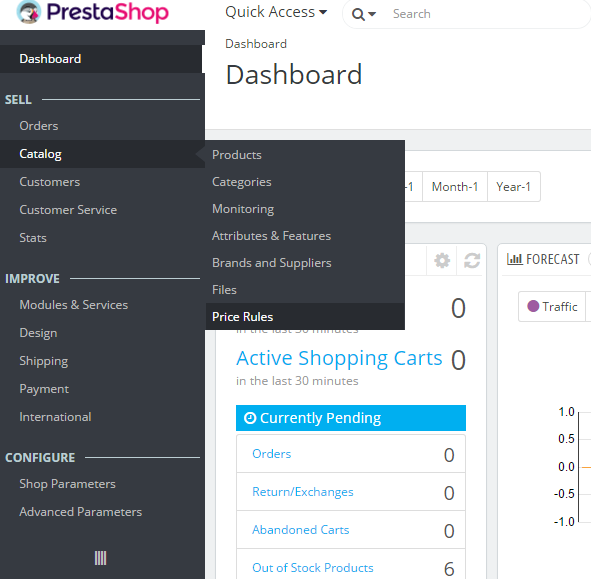
Task: Toggle the Traffic legend purple swatch
Action: click(533, 306)
